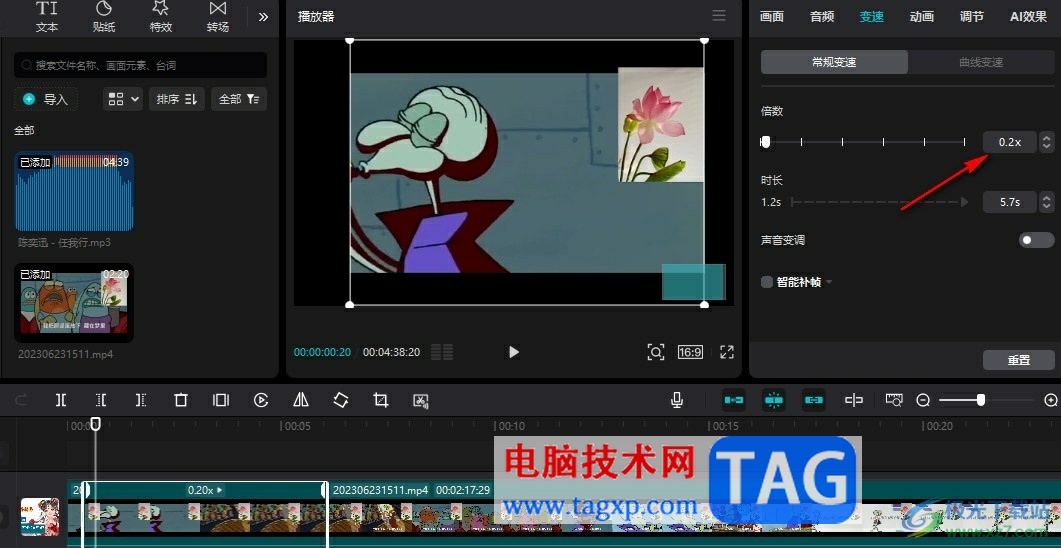This screenshot has height=548, width=1061.
Task: Open the Effects (特效) panel
Action: click(x=160, y=17)
